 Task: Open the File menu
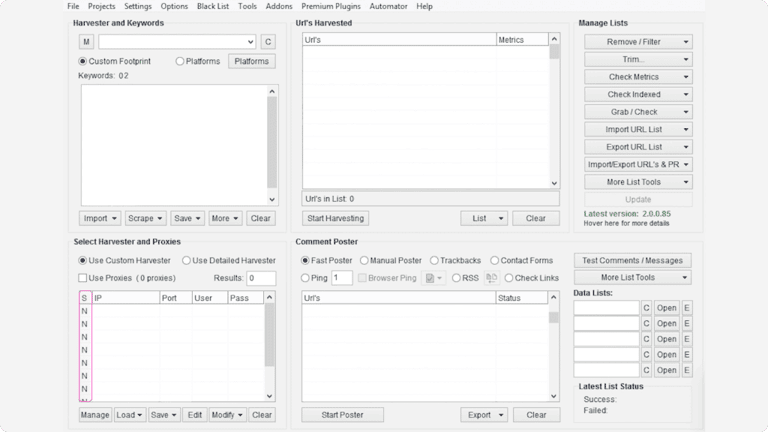click(73, 6)
